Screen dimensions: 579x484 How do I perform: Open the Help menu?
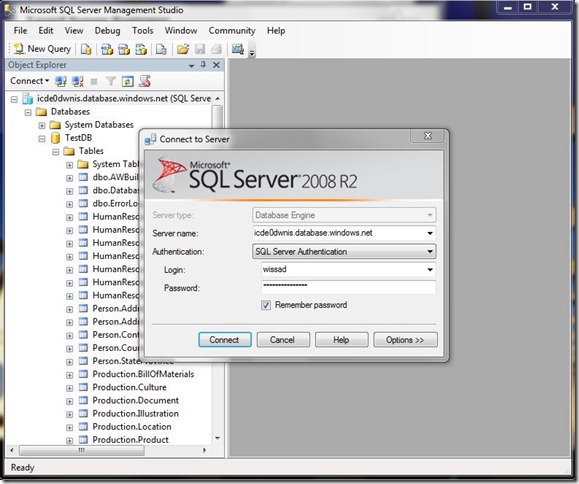pyautogui.click(x=276, y=31)
